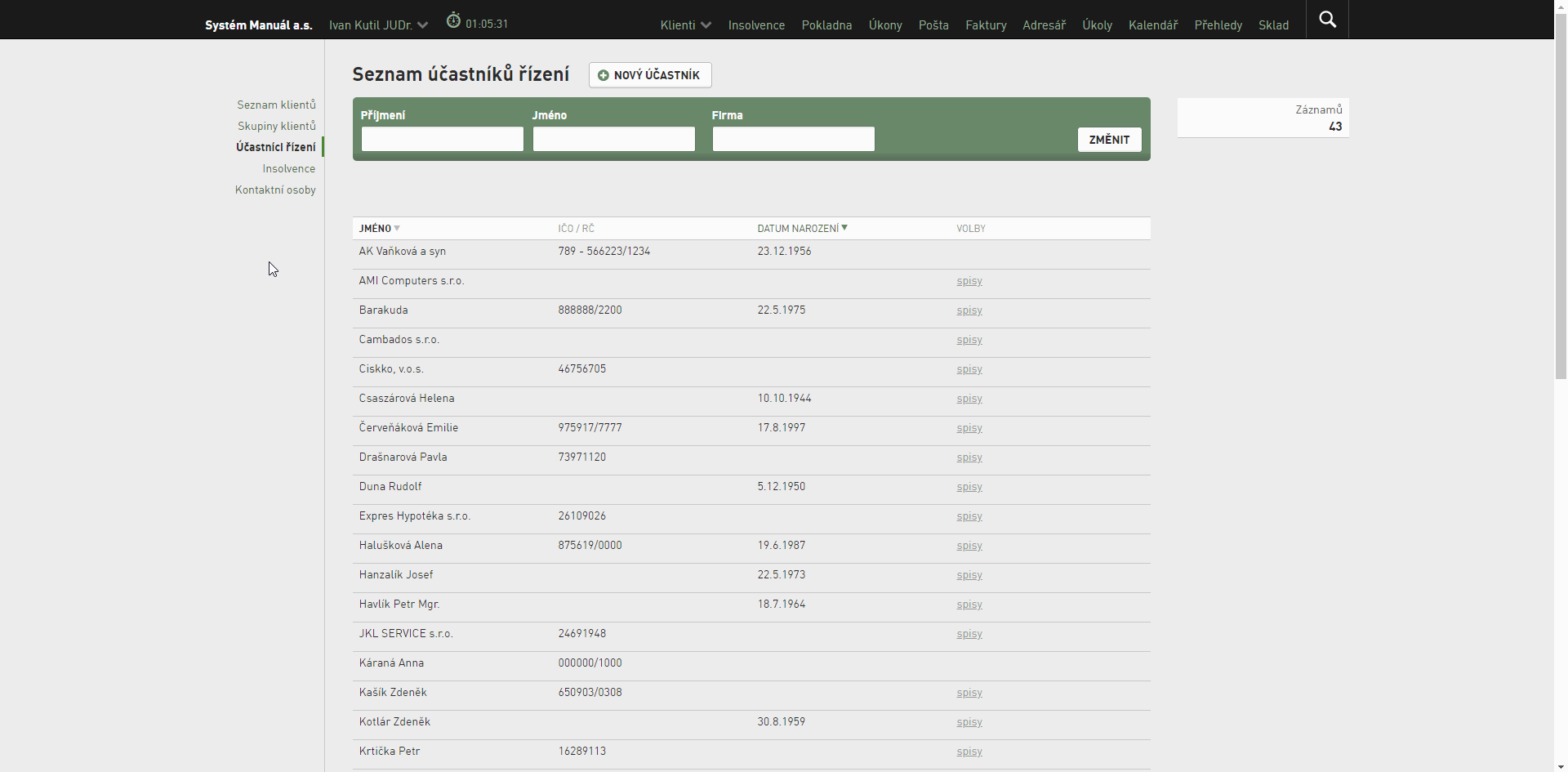Focus the Příjmení input field
Screen dimensions: 1568x772
pyautogui.click(x=443, y=139)
